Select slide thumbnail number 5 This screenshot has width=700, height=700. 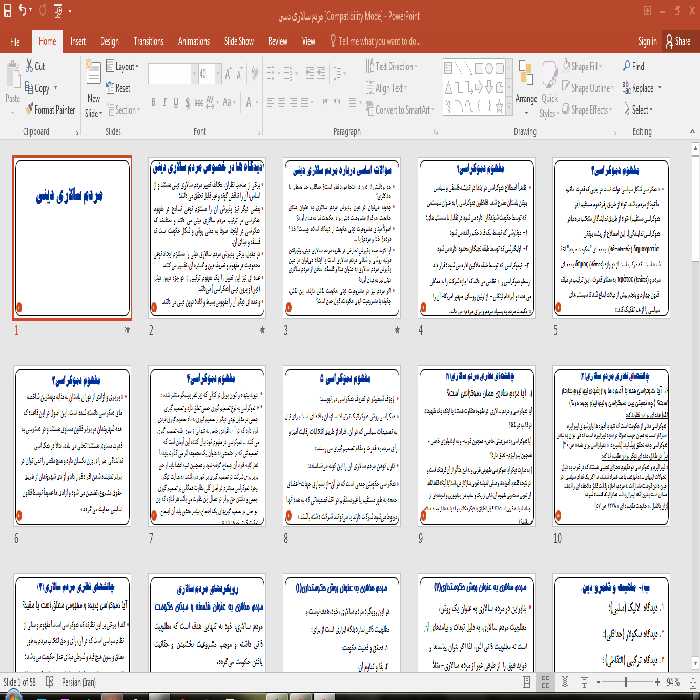tap(611, 238)
